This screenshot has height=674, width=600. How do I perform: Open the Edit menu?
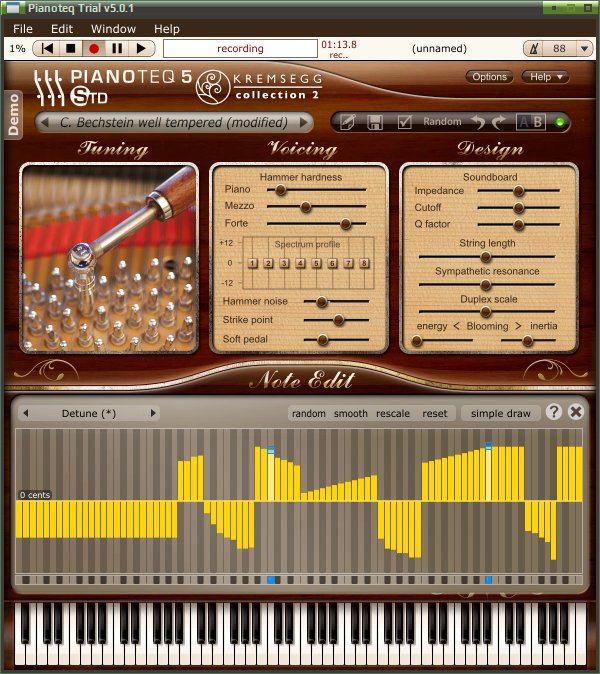[62, 29]
